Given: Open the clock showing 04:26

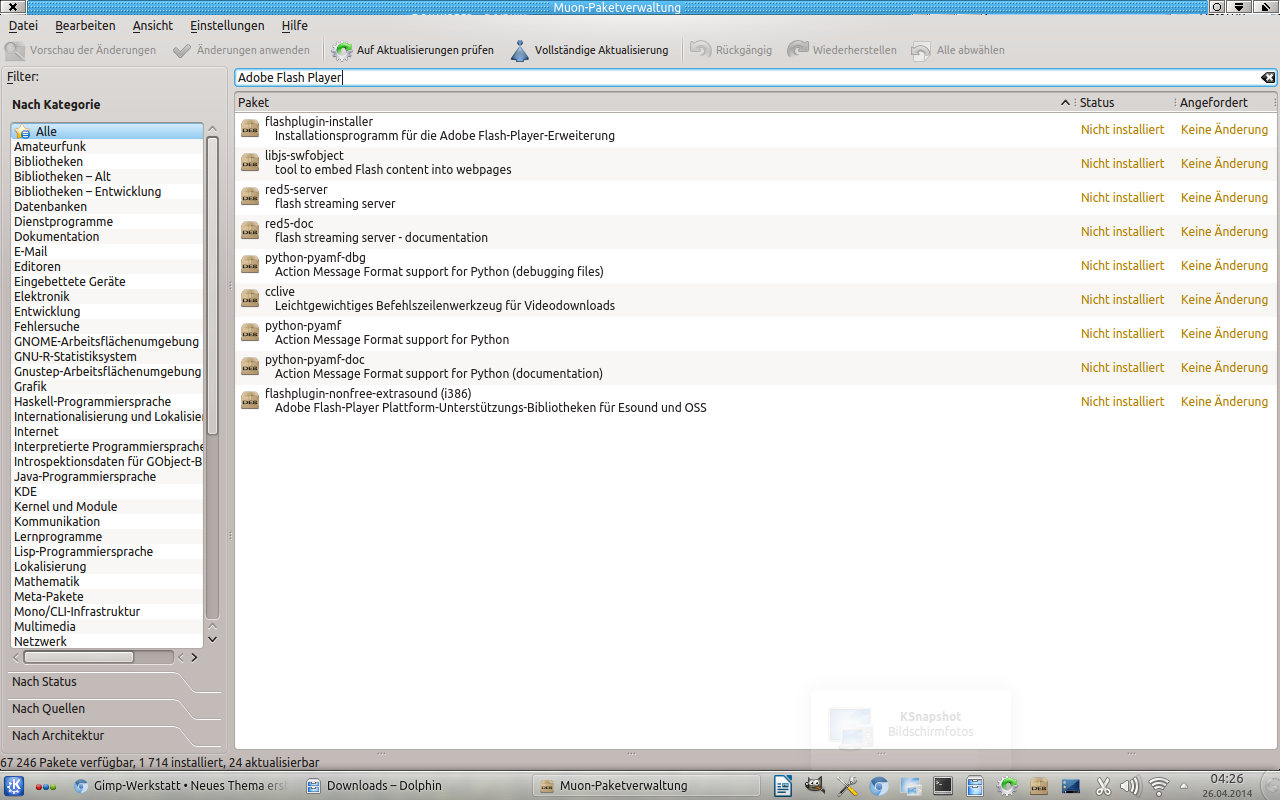Looking at the screenshot, I should tap(1227, 786).
